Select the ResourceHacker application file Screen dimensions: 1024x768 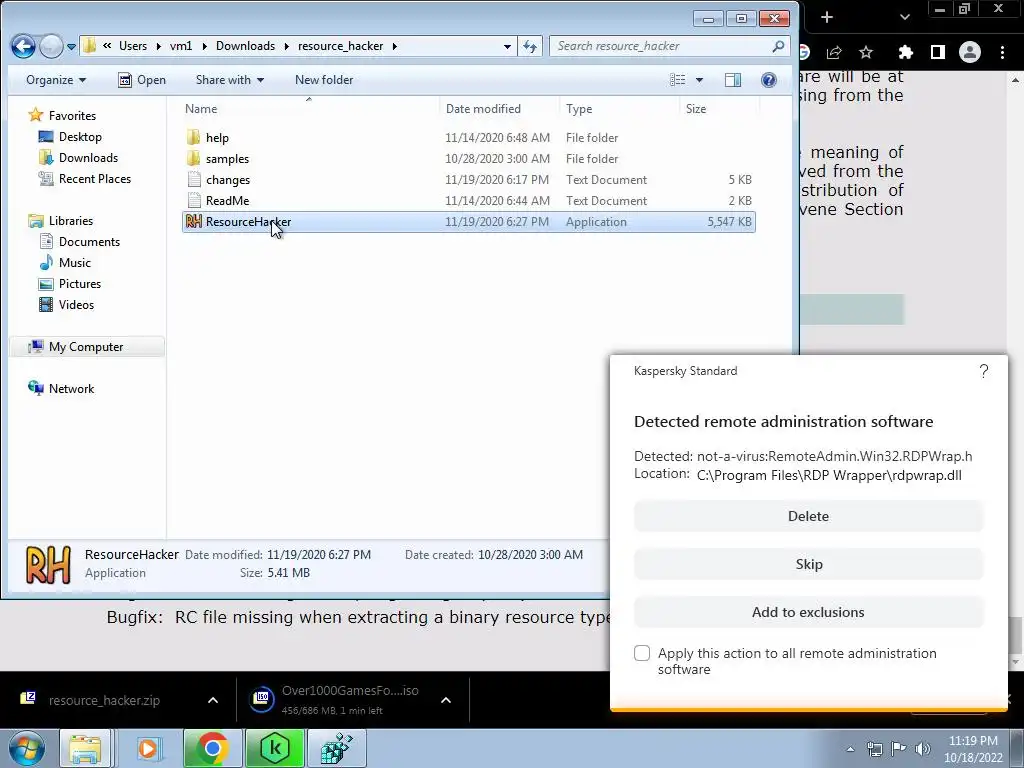468,221
